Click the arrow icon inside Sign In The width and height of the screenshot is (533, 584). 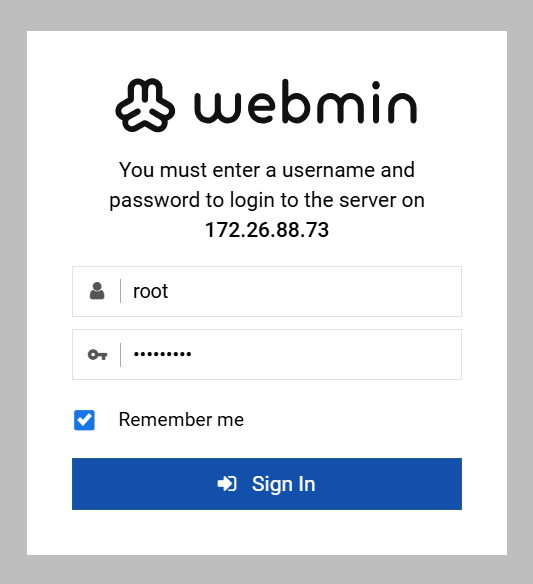pyautogui.click(x=227, y=484)
